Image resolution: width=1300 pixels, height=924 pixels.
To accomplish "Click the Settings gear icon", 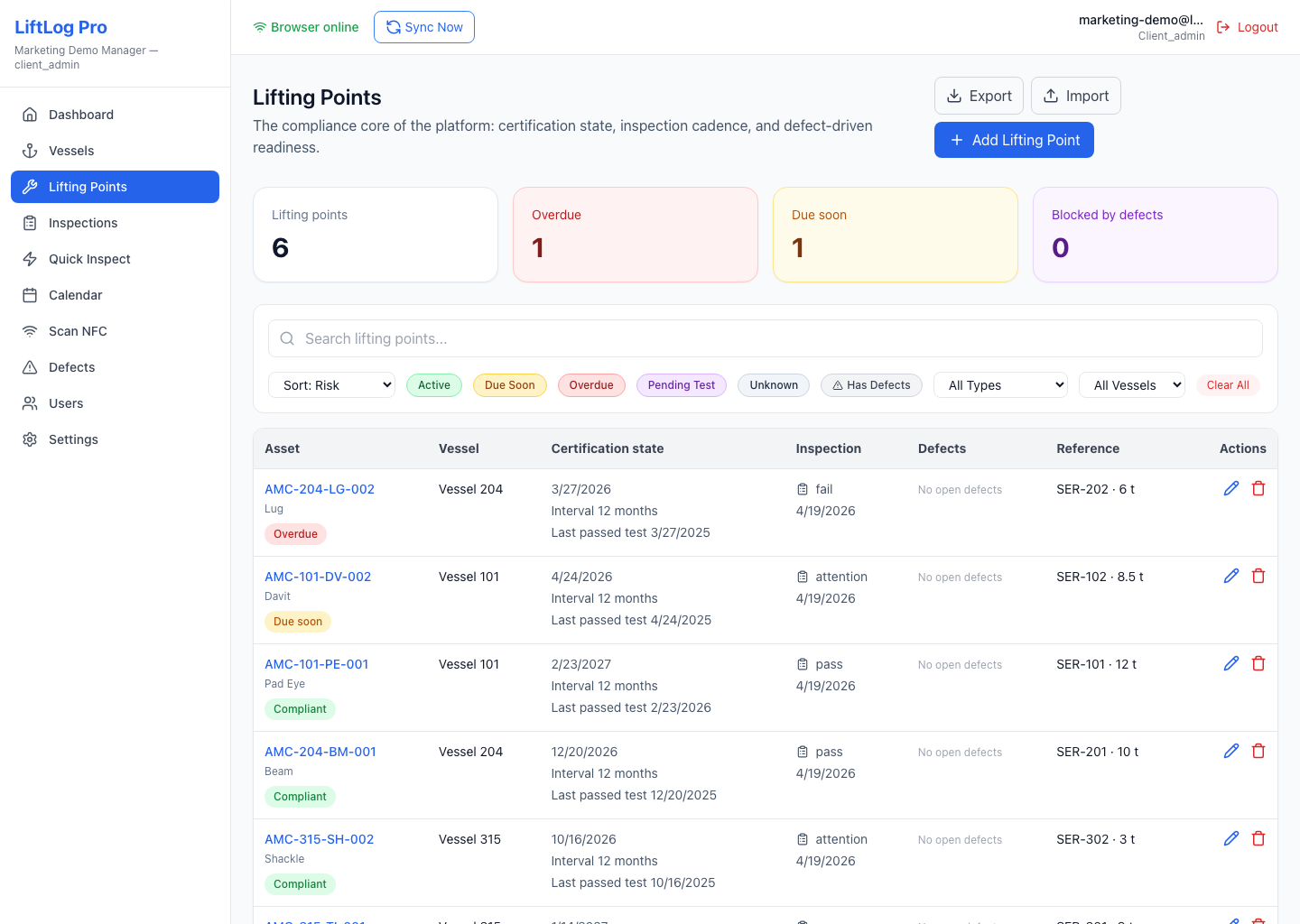I will click(x=30, y=439).
